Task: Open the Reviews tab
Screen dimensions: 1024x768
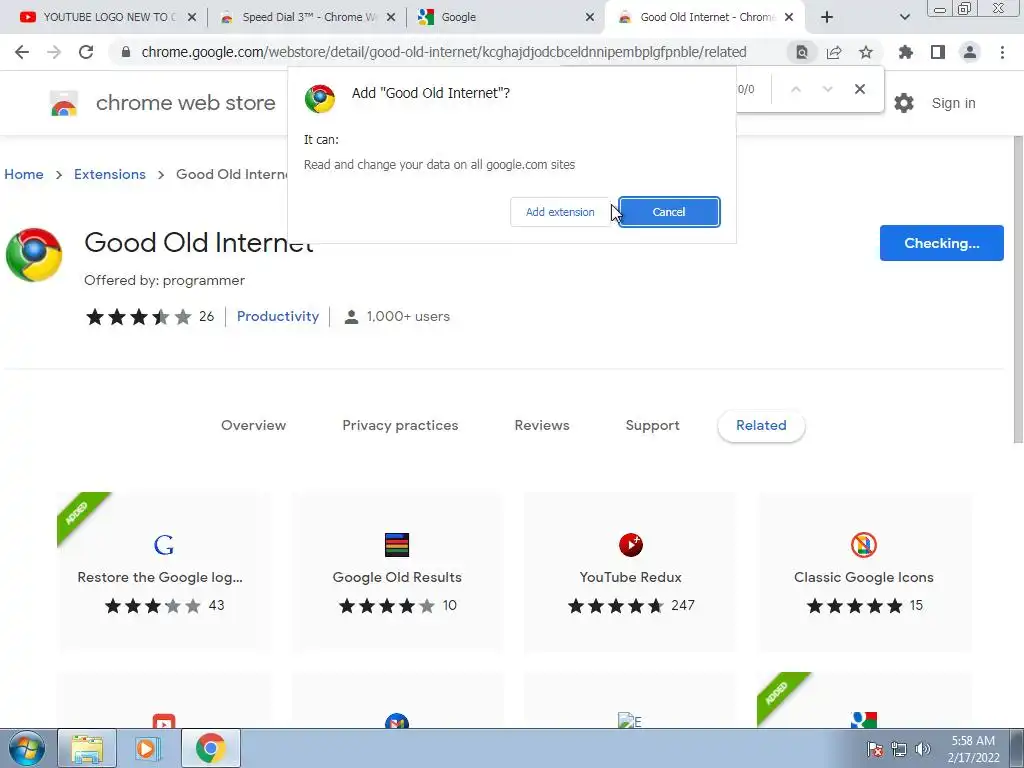Action: click(542, 425)
